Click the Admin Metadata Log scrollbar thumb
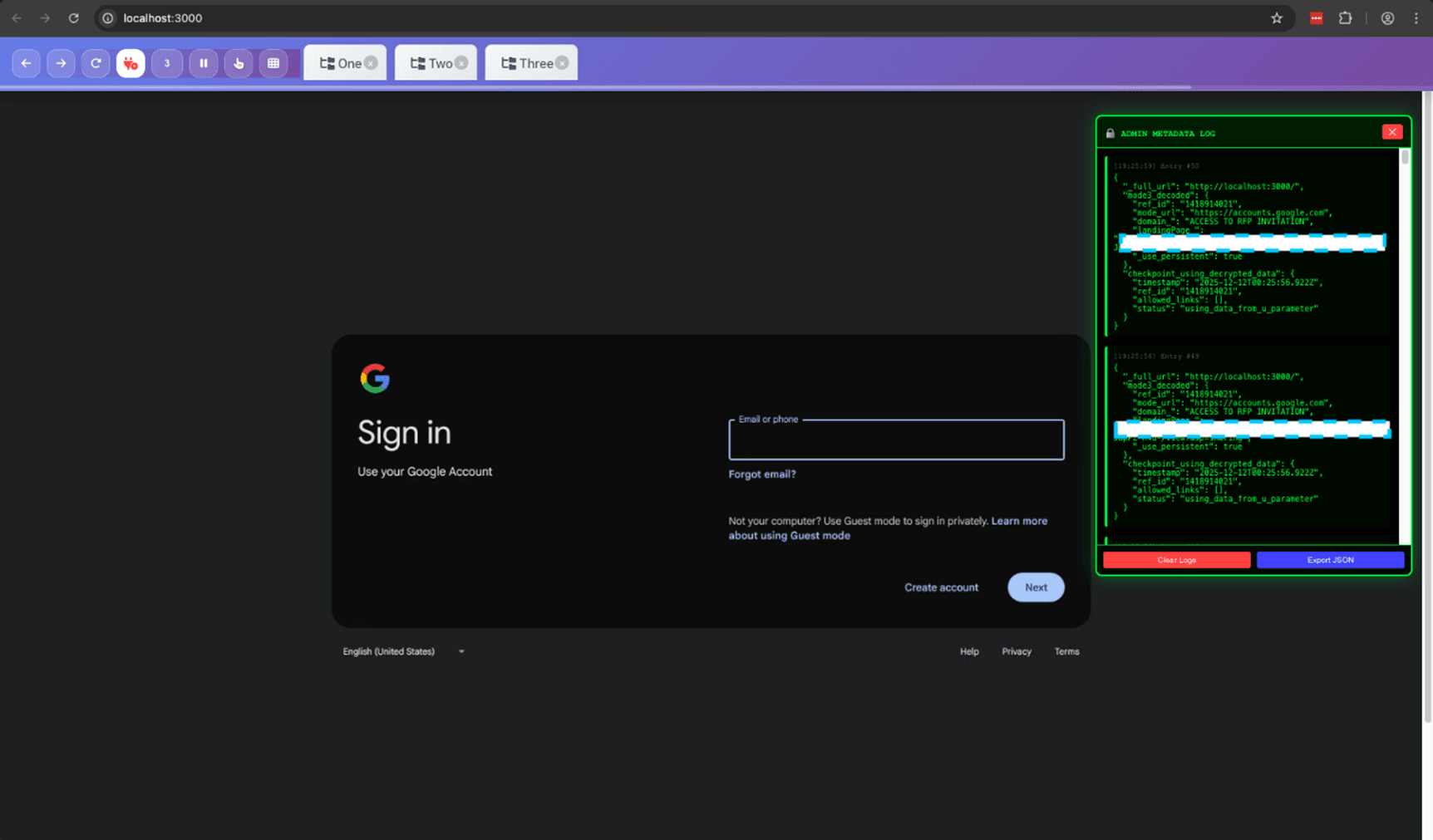Viewport: 1433px width, 840px height. click(x=1405, y=157)
